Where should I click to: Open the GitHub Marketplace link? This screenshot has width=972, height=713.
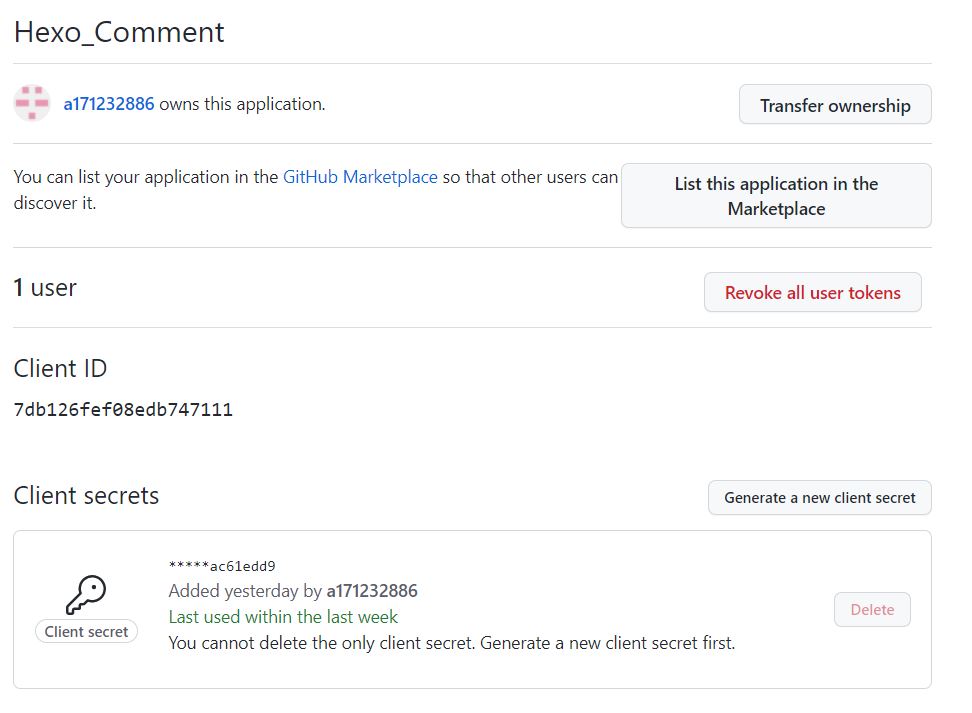[360, 177]
